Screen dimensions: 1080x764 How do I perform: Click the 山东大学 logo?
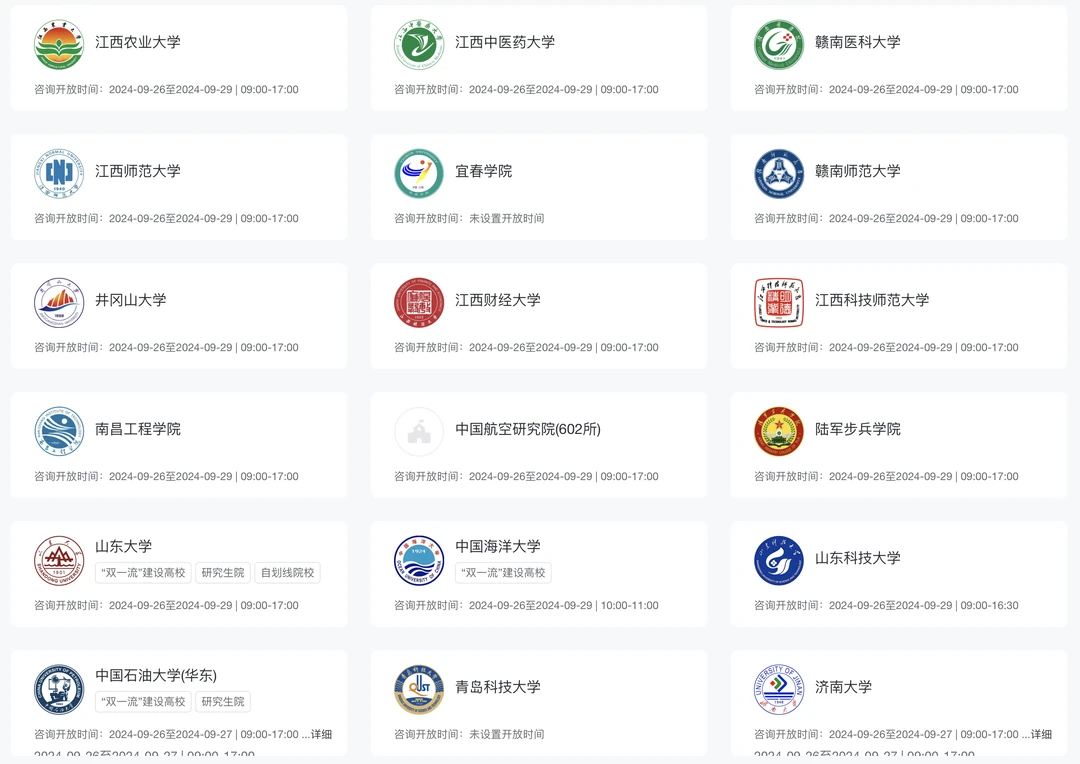pos(59,560)
